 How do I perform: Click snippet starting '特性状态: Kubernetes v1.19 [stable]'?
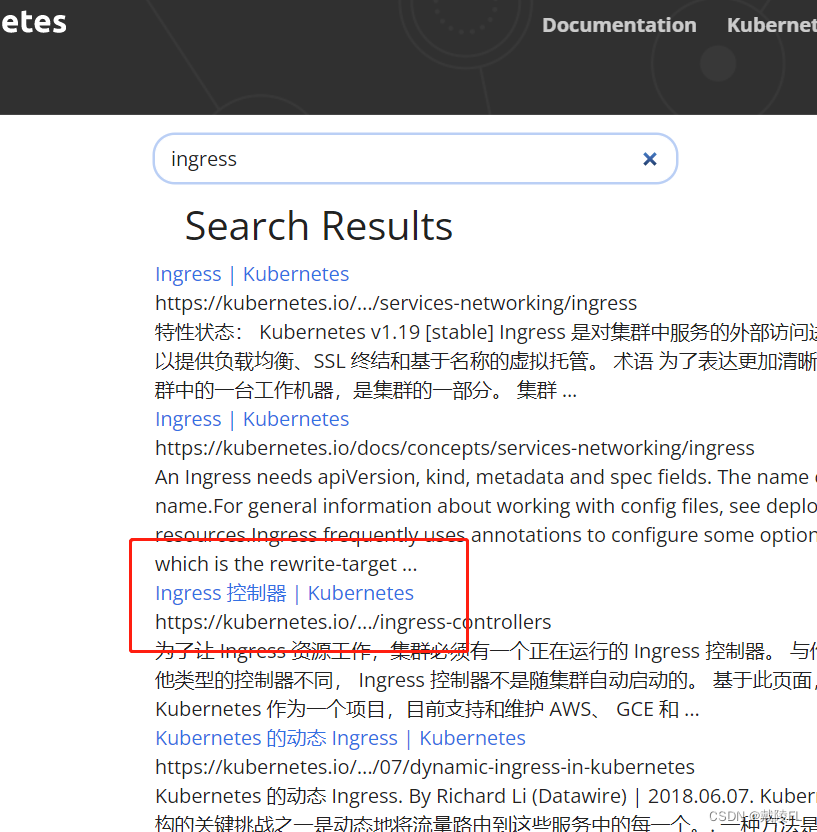(324, 332)
